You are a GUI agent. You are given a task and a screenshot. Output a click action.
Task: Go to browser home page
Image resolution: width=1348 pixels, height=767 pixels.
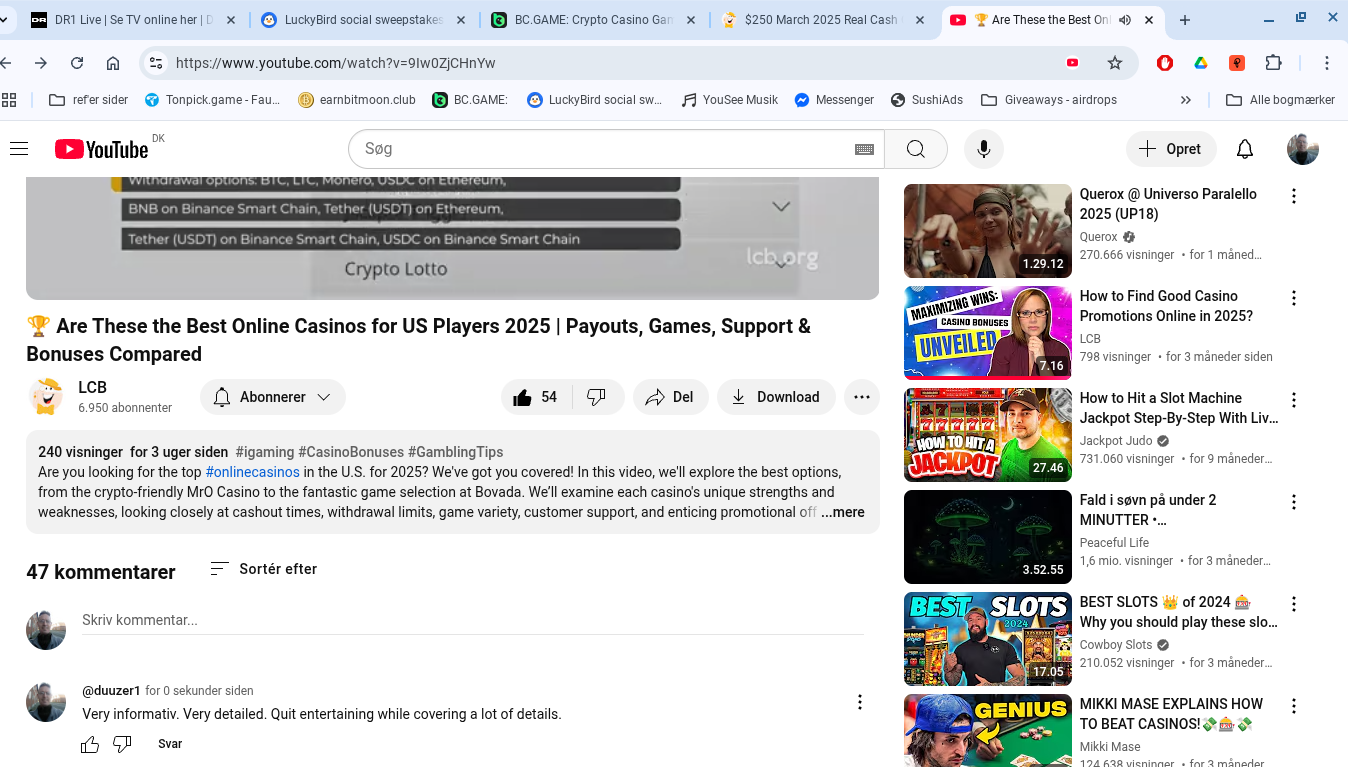pos(113,63)
